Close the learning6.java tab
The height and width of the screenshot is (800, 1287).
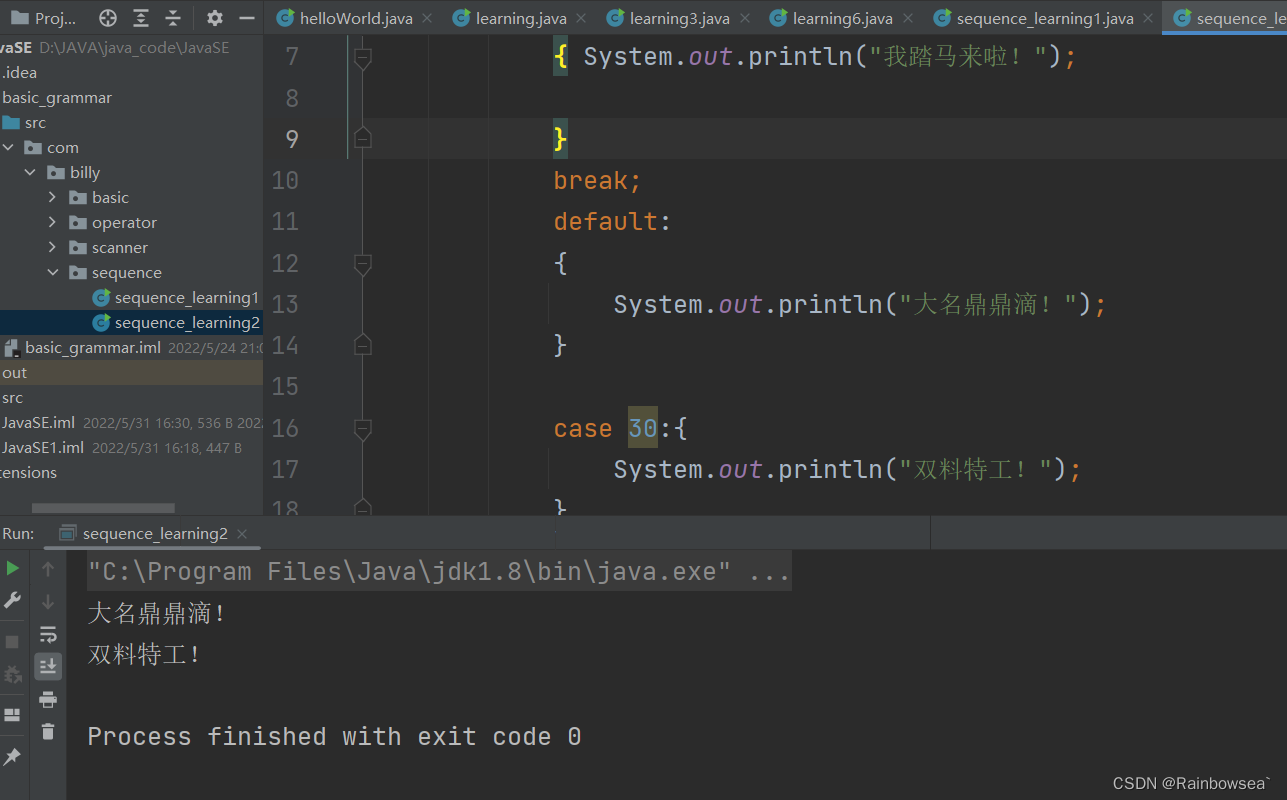click(907, 18)
